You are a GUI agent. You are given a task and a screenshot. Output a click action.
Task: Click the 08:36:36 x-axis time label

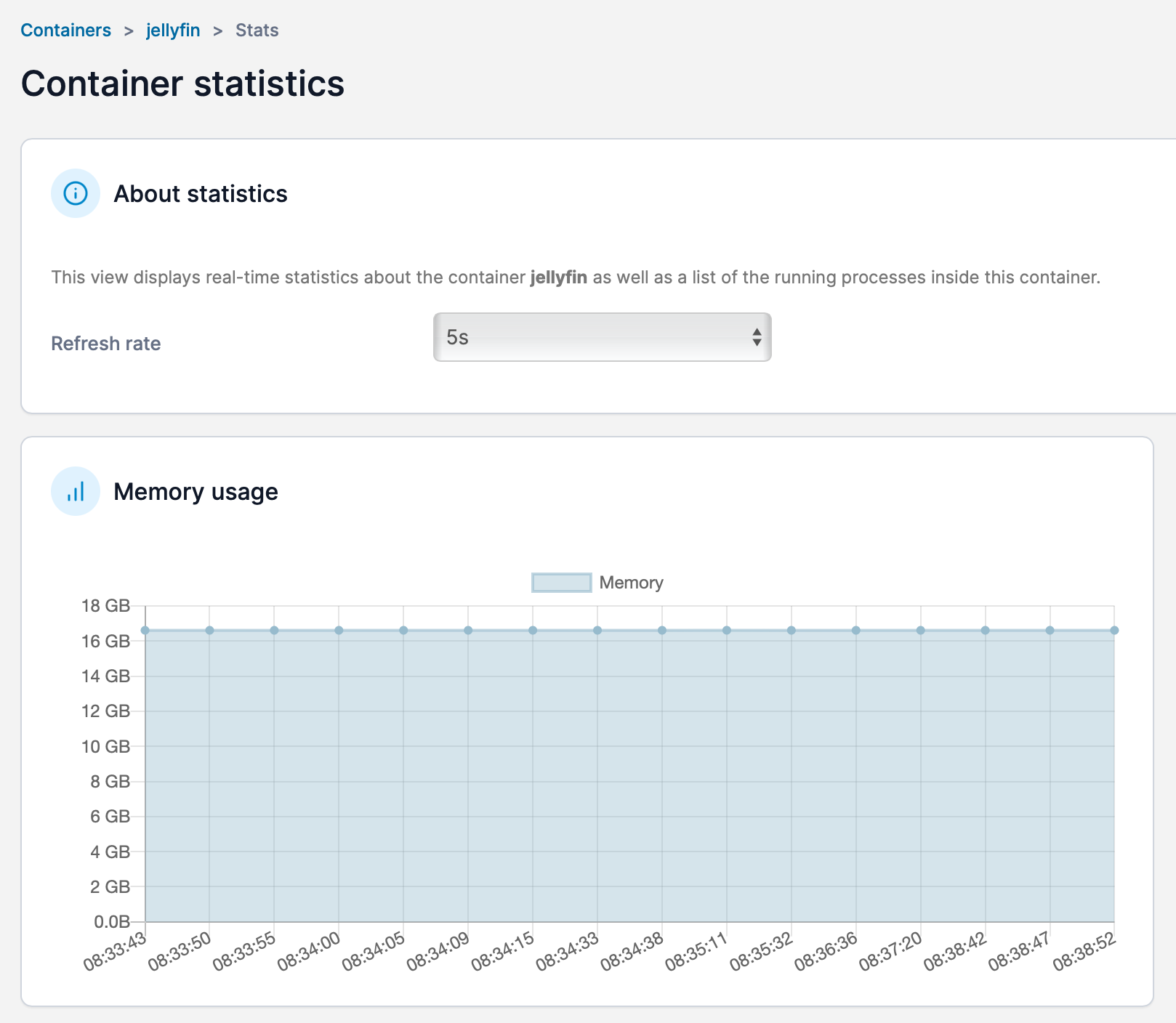point(827,951)
